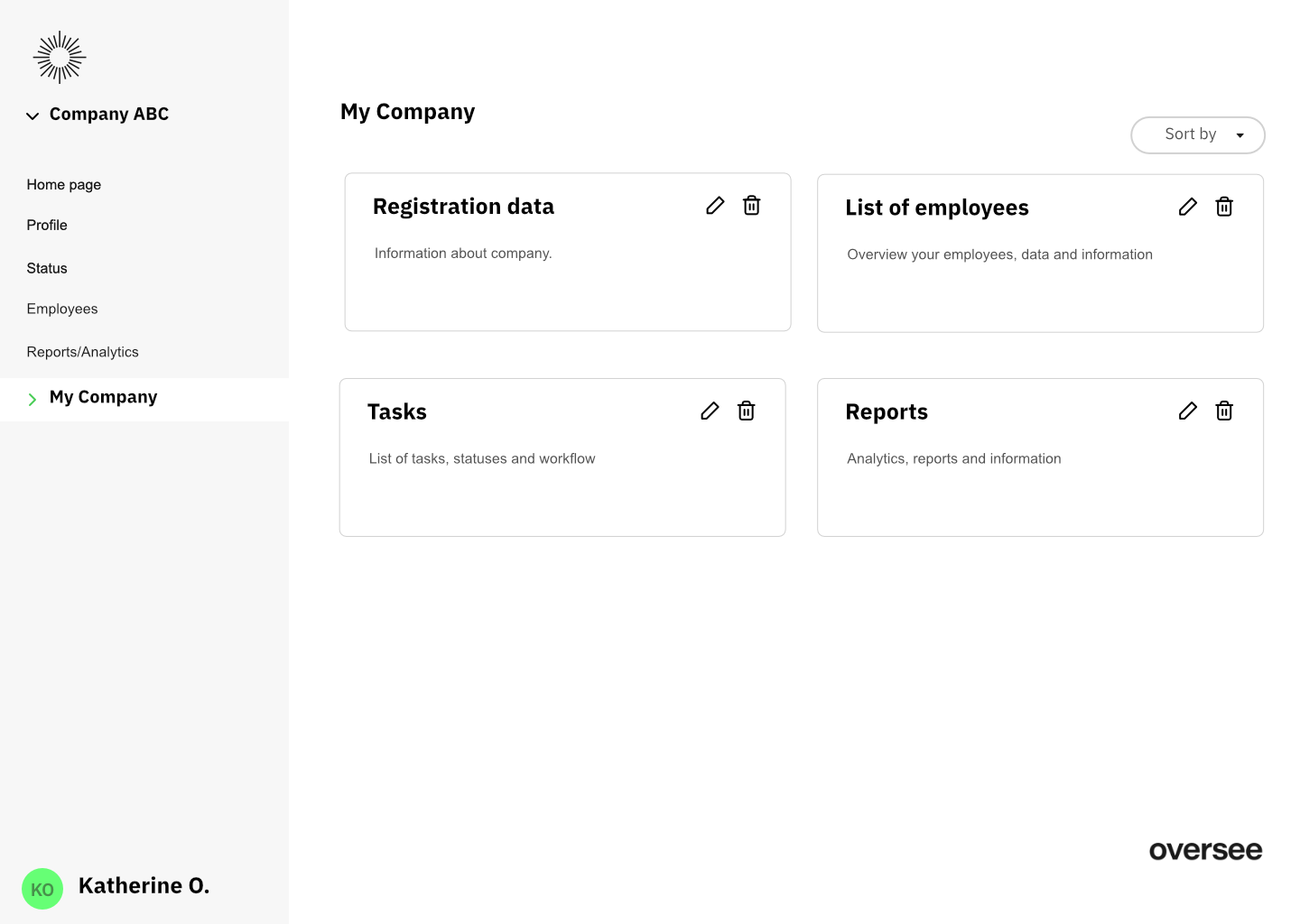Open the Reports card title
The width and height of the screenshot is (1300, 924).
(887, 411)
